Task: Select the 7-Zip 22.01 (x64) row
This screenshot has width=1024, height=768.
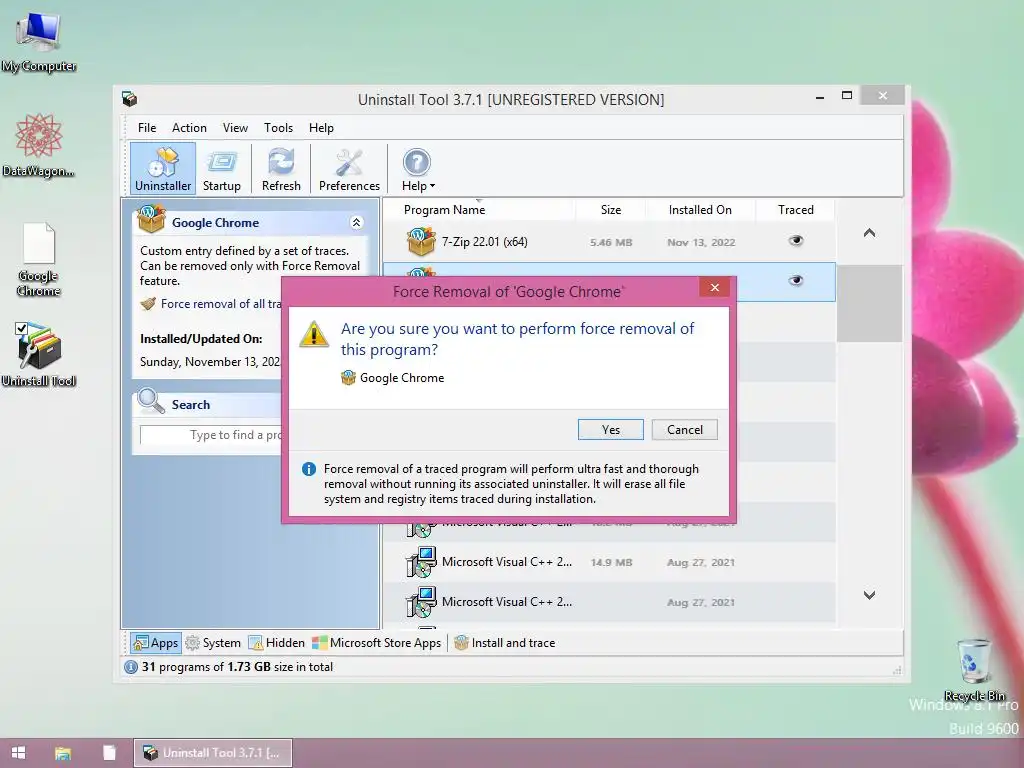Action: pyautogui.click(x=609, y=242)
